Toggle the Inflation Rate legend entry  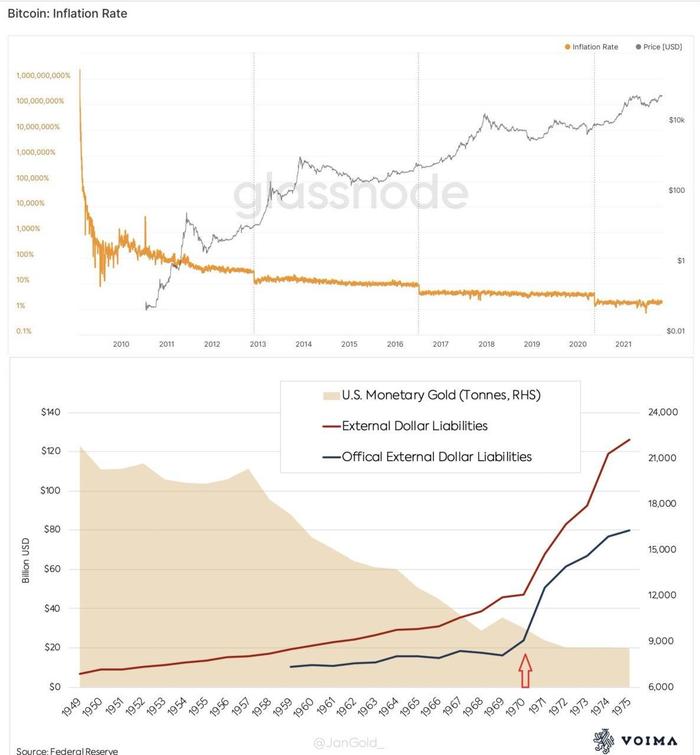[592, 46]
